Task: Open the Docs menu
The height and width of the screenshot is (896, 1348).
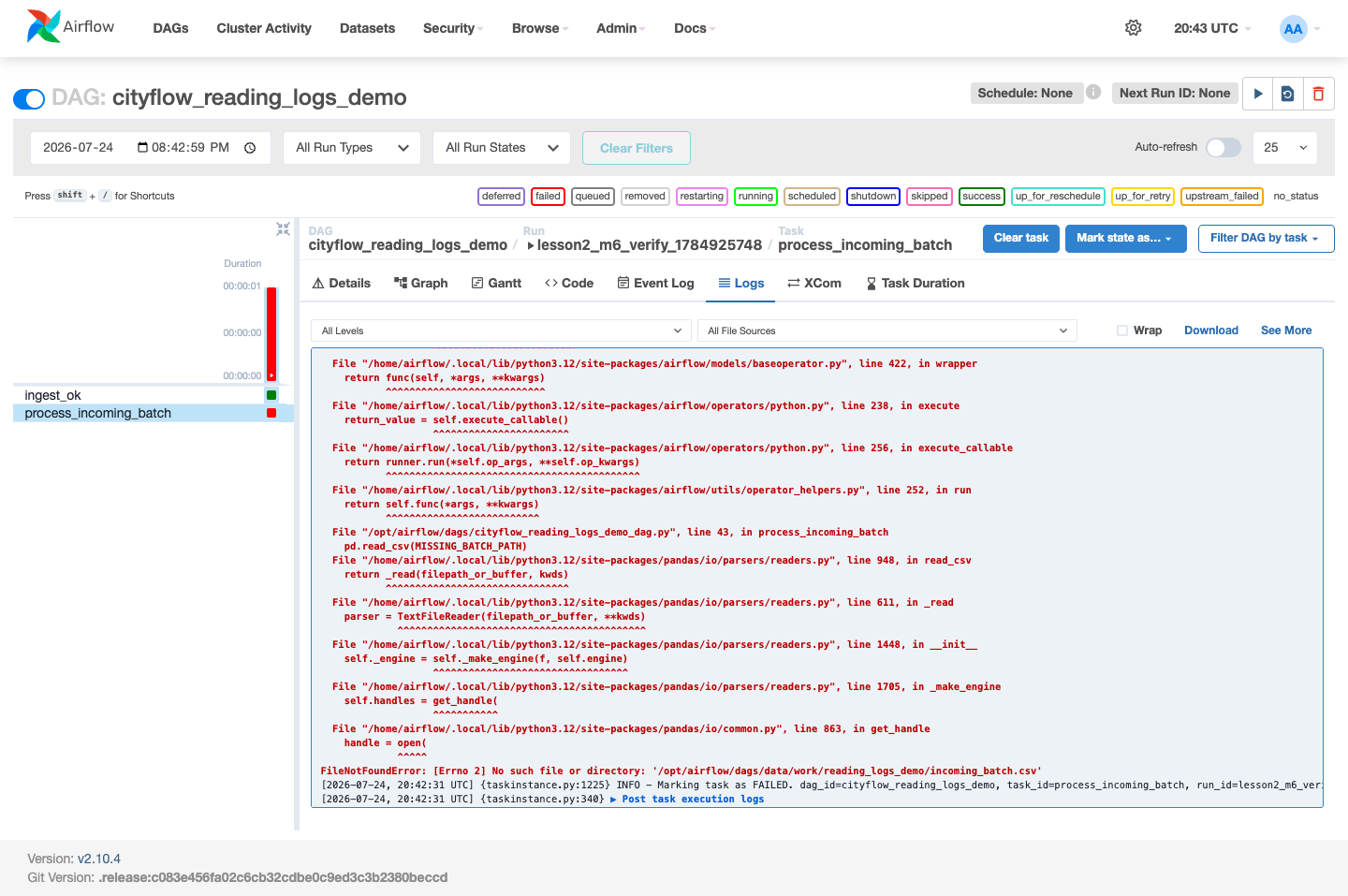Action: click(x=695, y=28)
